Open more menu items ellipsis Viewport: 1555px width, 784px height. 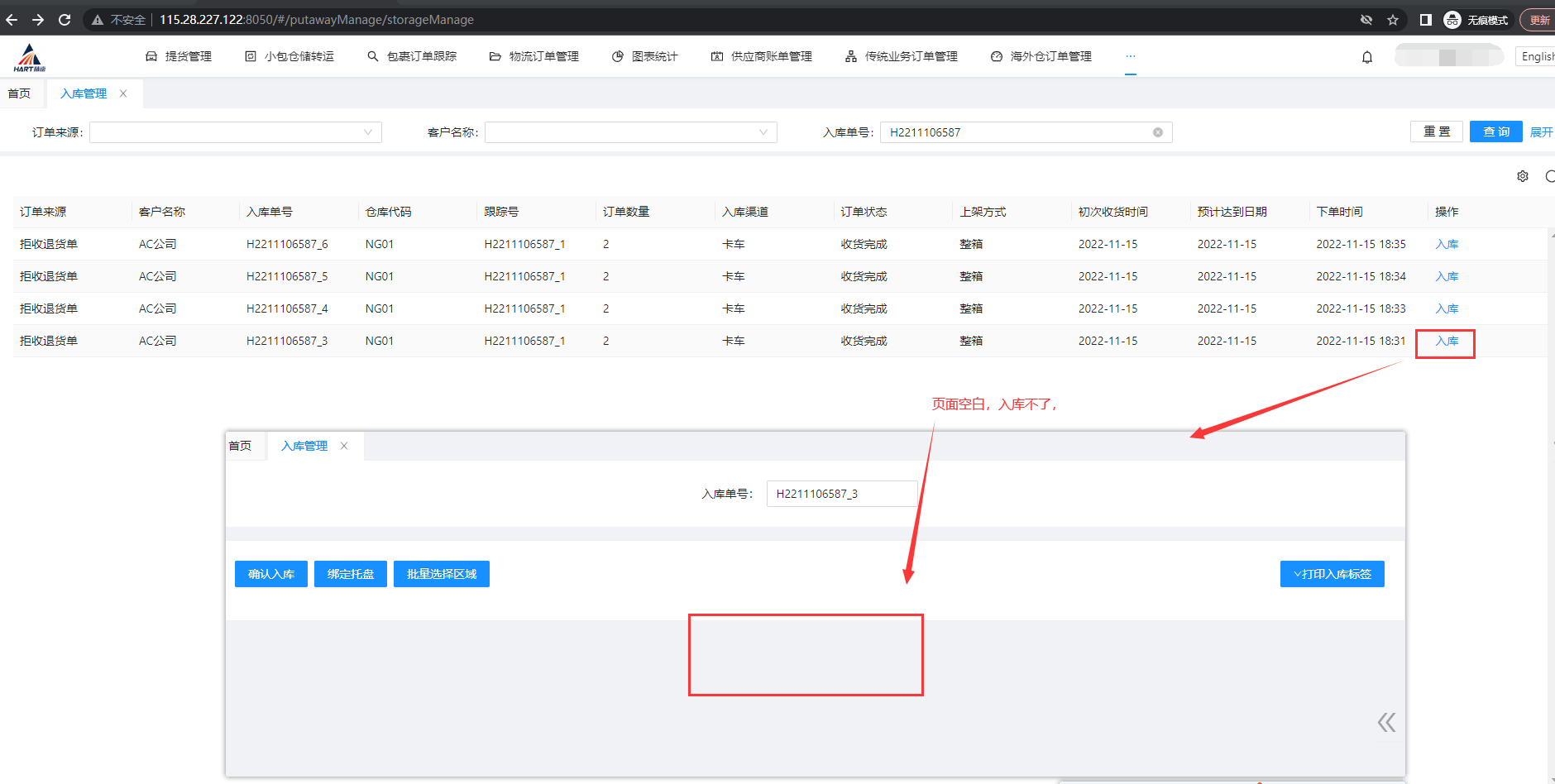pyautogui.click(x=1130, y=56)
